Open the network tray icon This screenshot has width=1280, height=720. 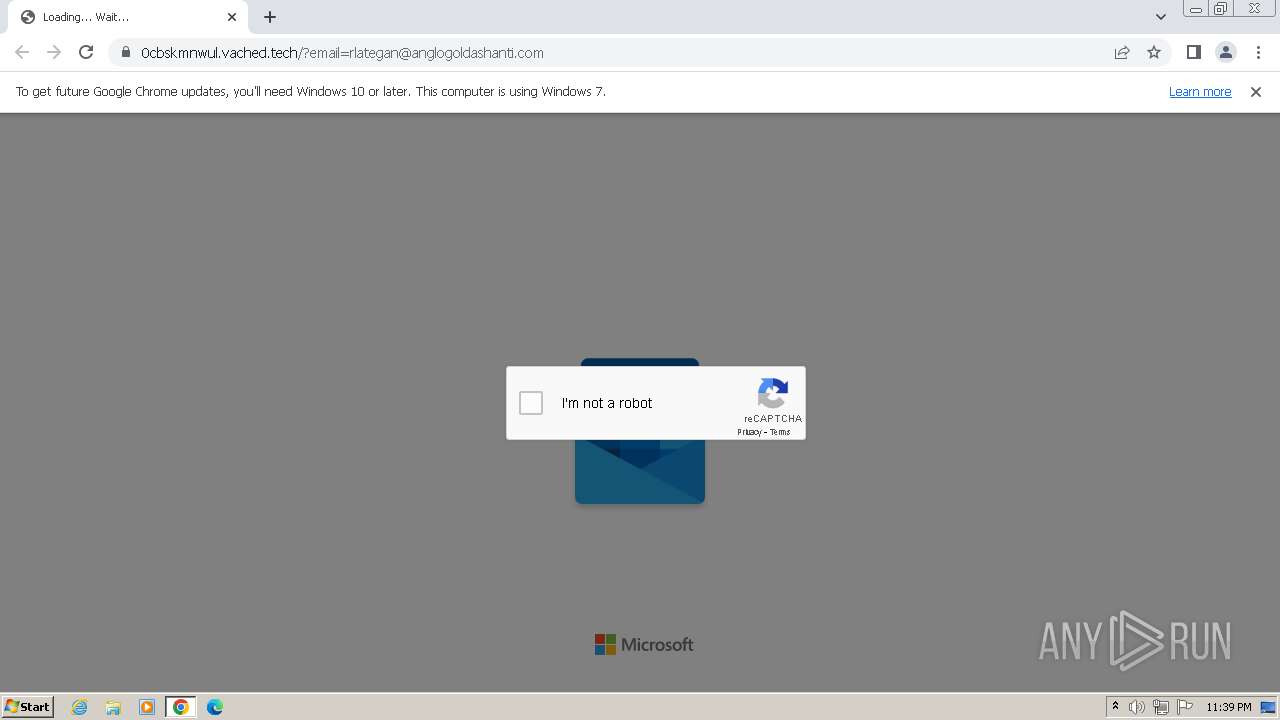click(1161, 707)
